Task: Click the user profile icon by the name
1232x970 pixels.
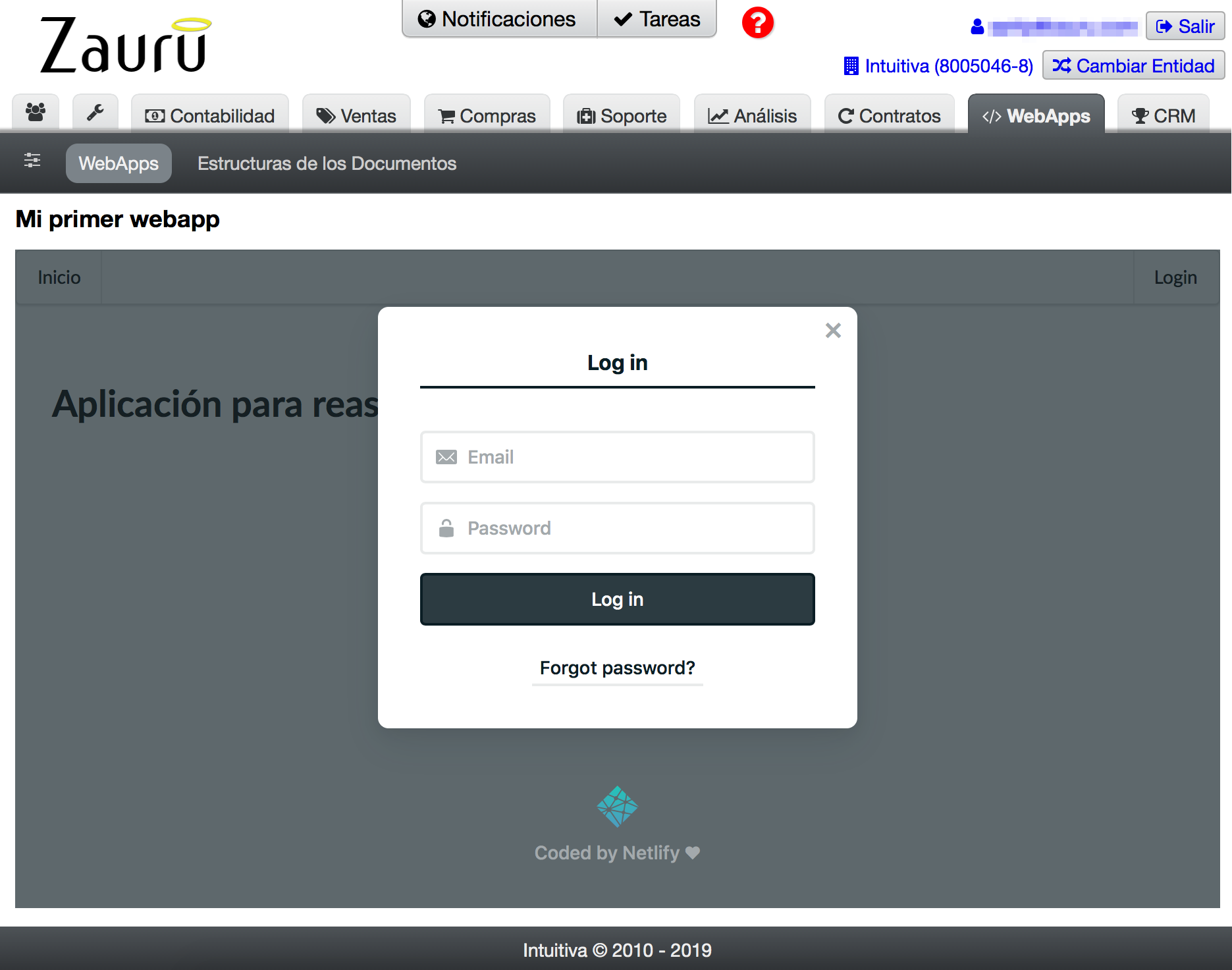Action: pyautogui.click(x=977, y=27)
